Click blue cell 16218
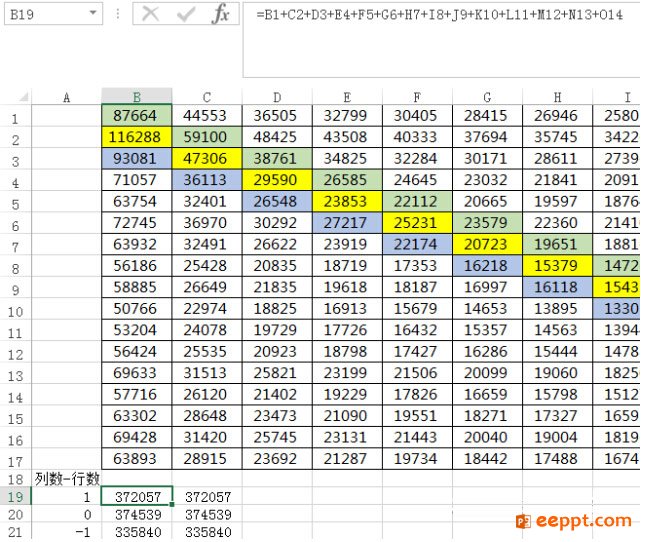 pyautogui.click(x=487, y=266)
